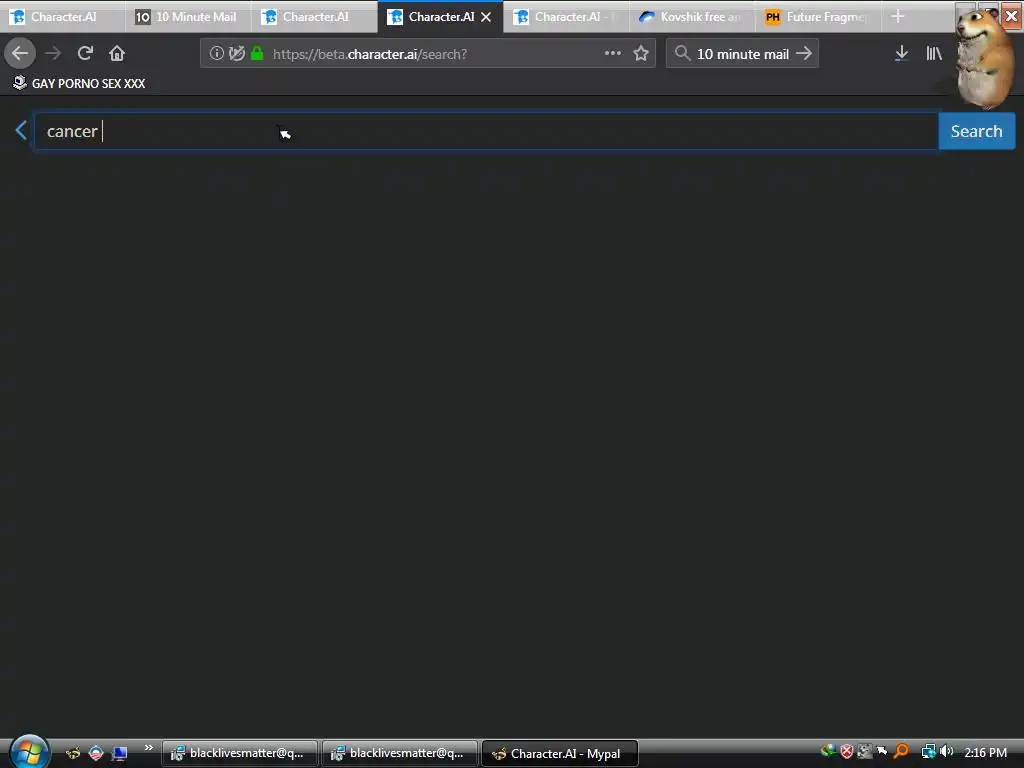
Task: Expand hidden quick launch items chevron
Action: 148,748
